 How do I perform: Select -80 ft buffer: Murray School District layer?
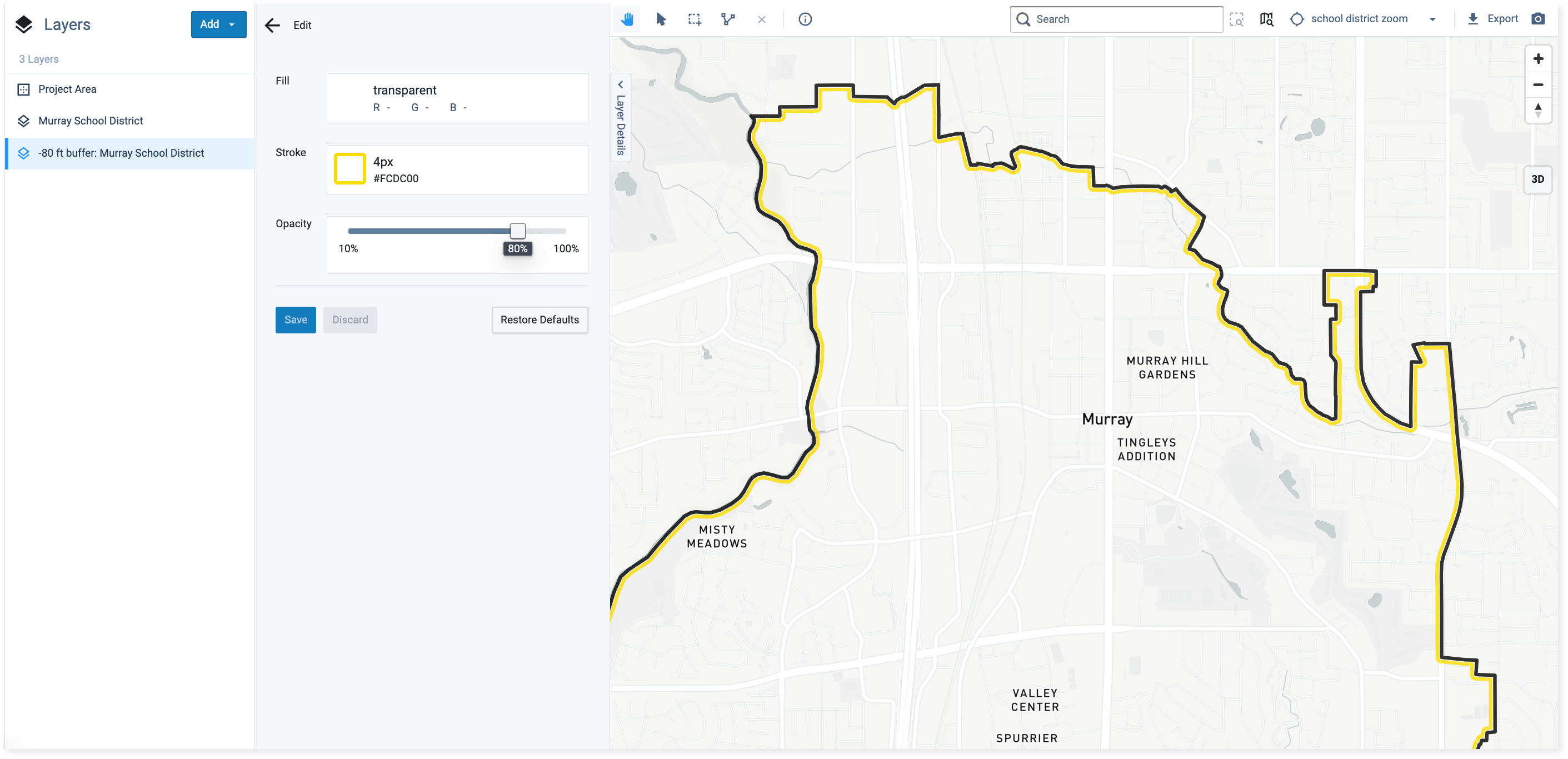tap(129, 153)
